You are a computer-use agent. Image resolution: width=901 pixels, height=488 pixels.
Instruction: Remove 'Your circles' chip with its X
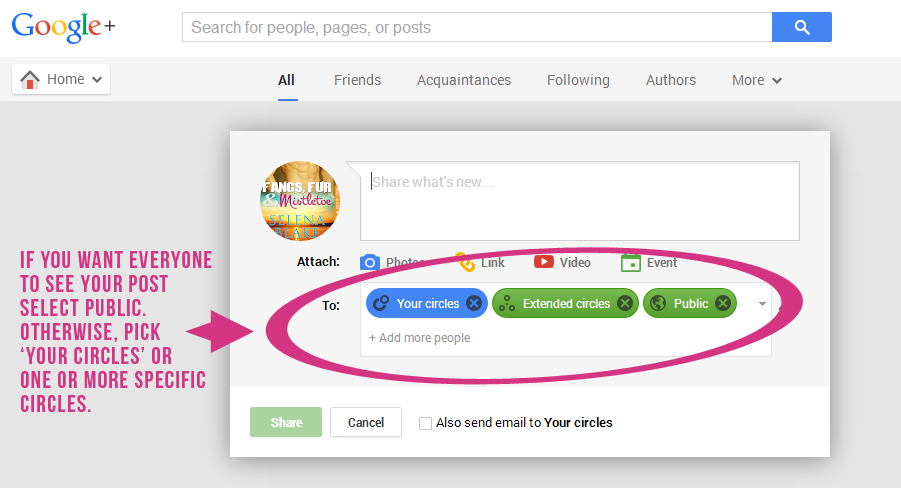[474, 303]
